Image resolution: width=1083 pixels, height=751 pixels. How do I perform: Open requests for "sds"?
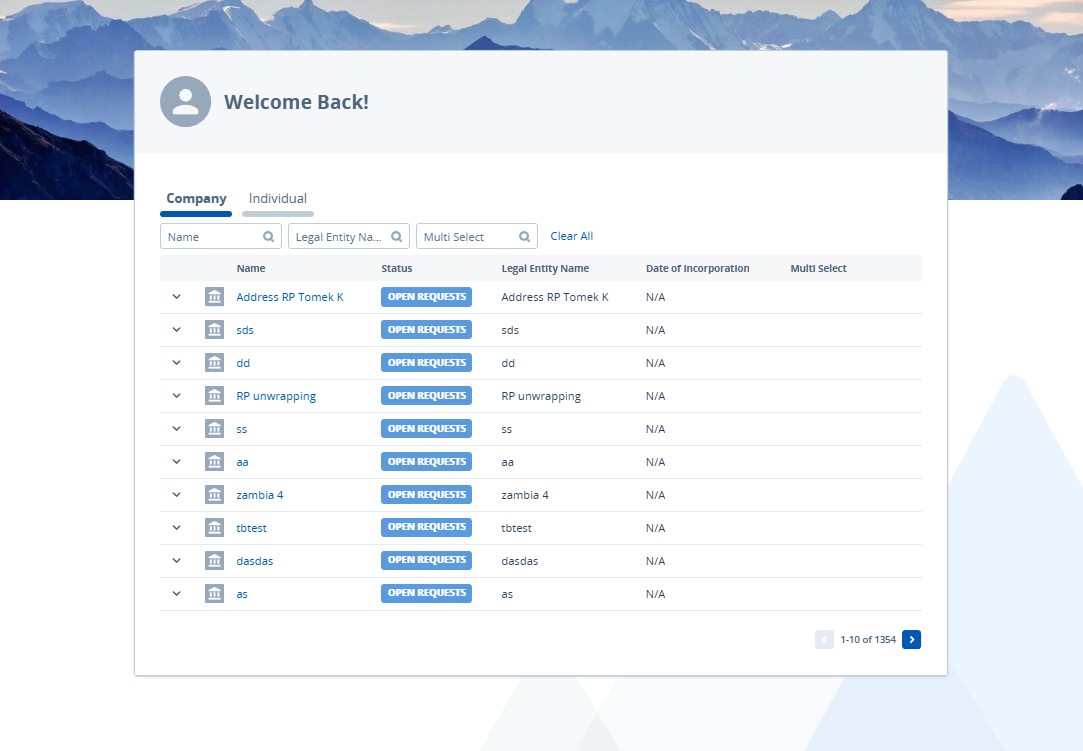point(426,329)
